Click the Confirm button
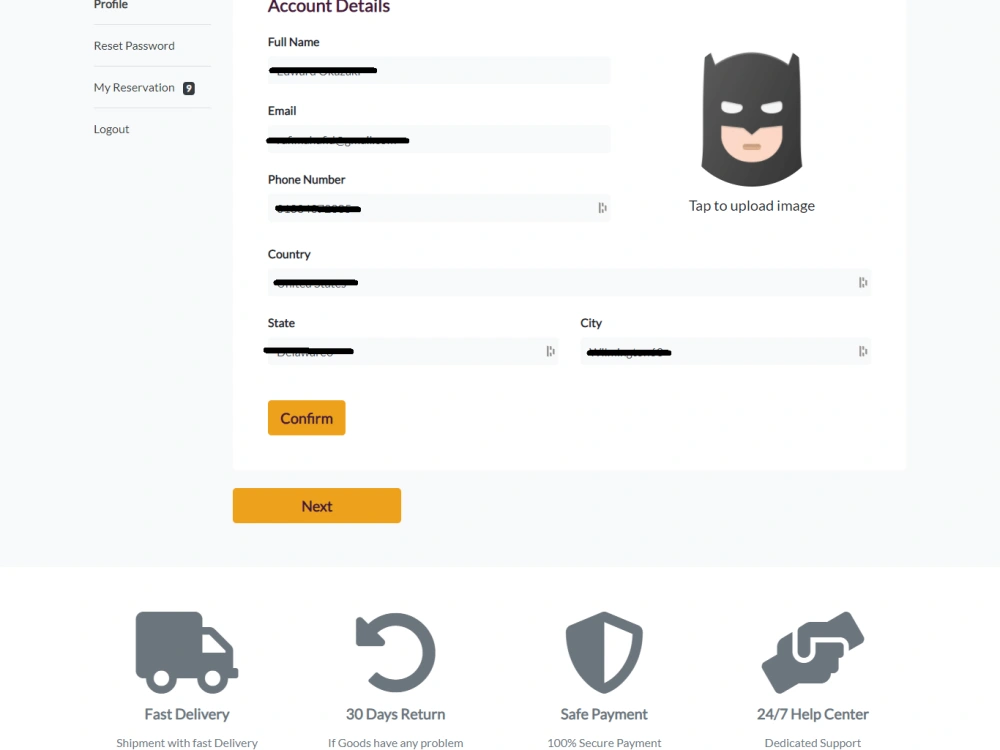1000x750 pixels. 307,418
